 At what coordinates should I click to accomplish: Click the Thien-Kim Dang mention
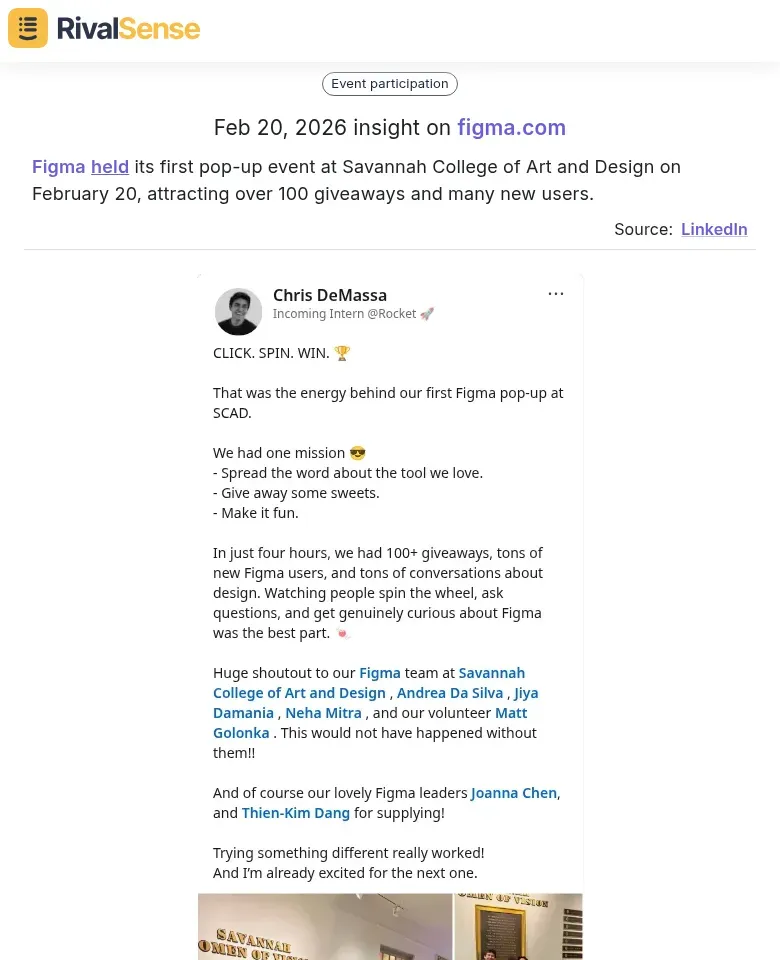(x=296, y=813)
